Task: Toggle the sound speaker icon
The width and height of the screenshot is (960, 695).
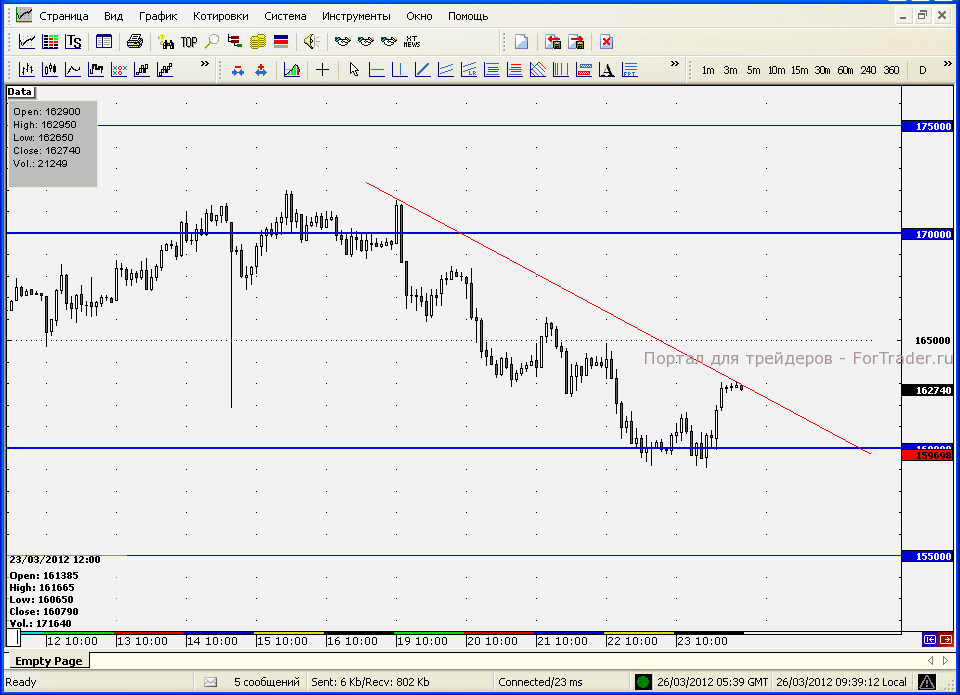Action: tap(310, 42)
